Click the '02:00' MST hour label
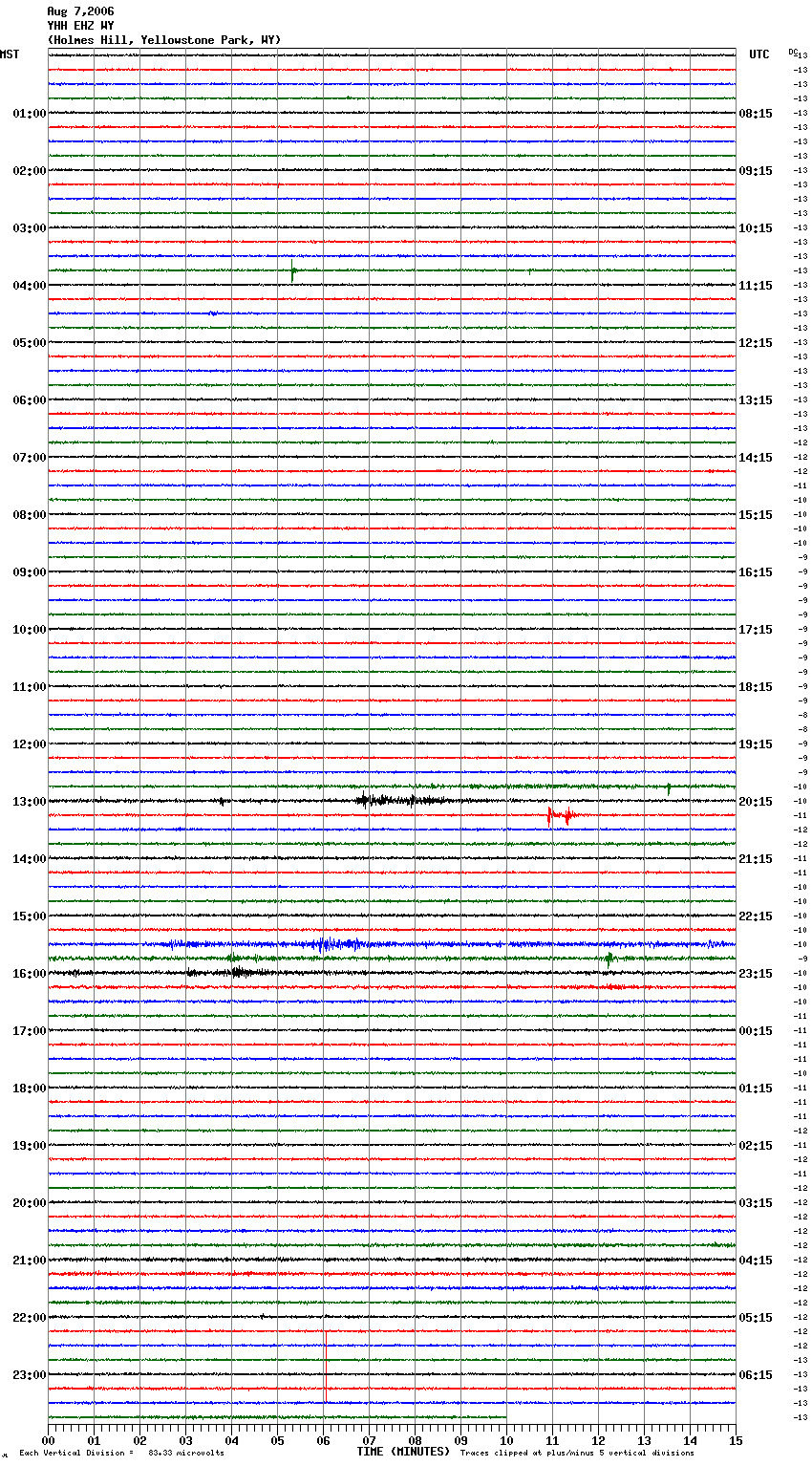Screen dimensions: 812x1466 (x=30, y=171)
